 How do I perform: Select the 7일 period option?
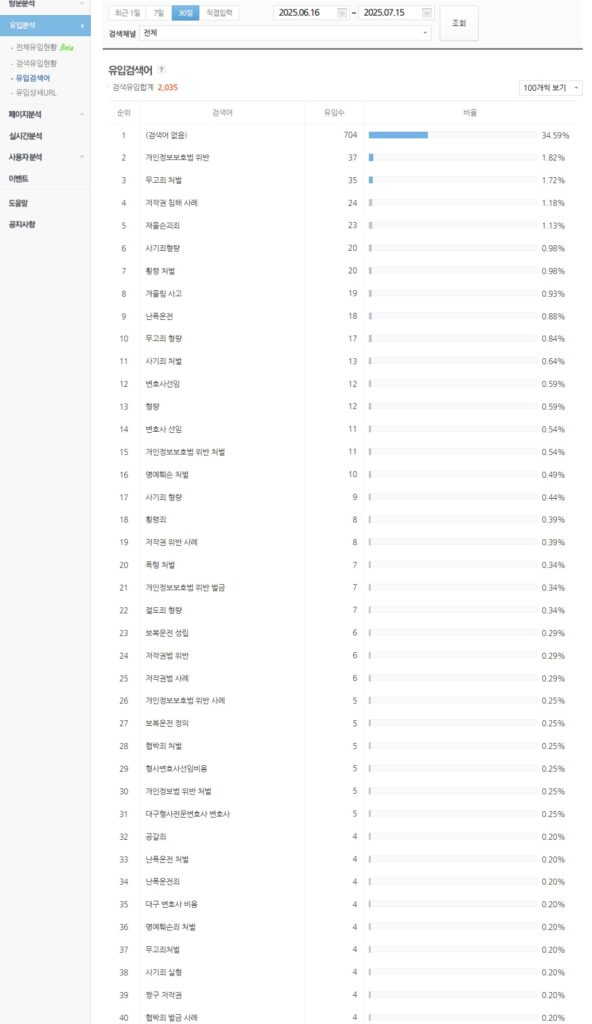(159, 13)
